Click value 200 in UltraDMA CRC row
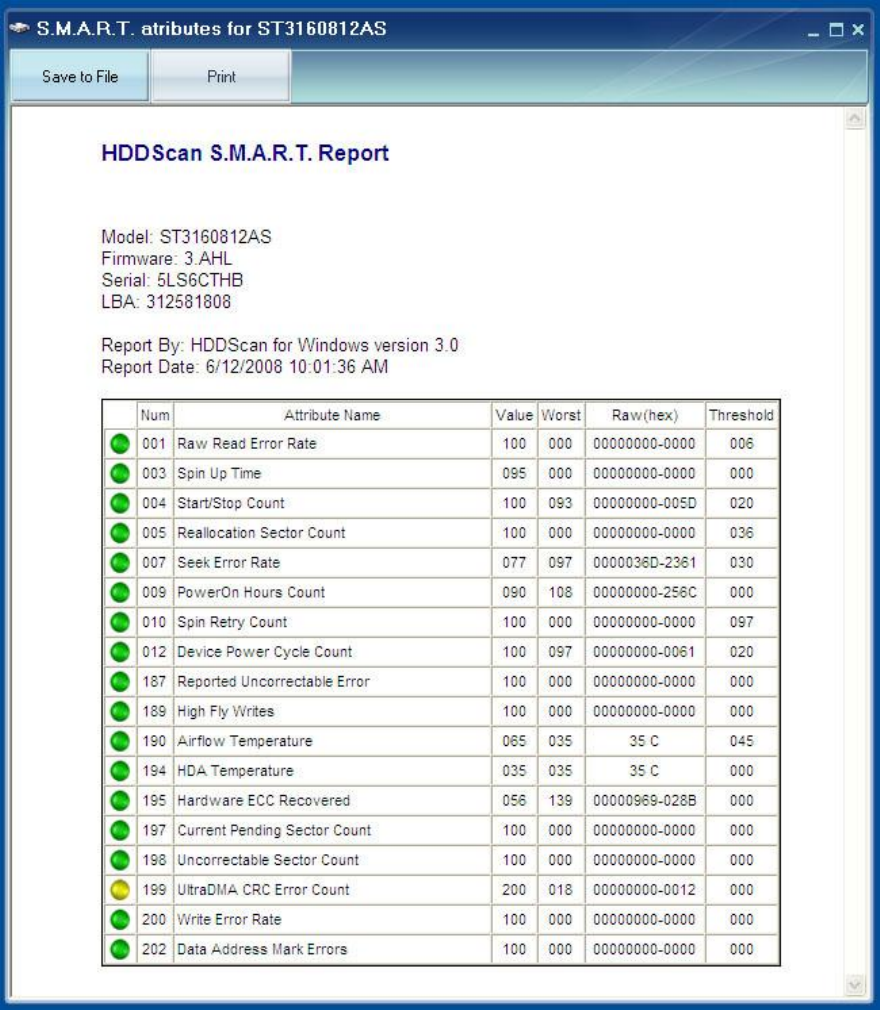880x1010 pixels. 514,890
